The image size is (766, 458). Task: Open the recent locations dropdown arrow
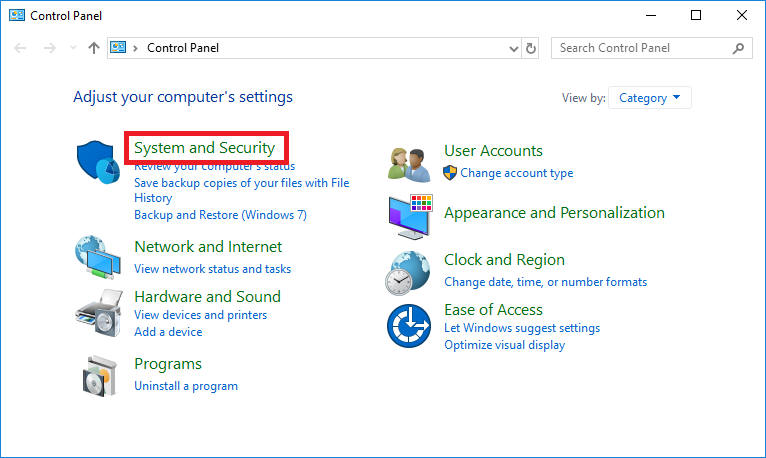72,48
